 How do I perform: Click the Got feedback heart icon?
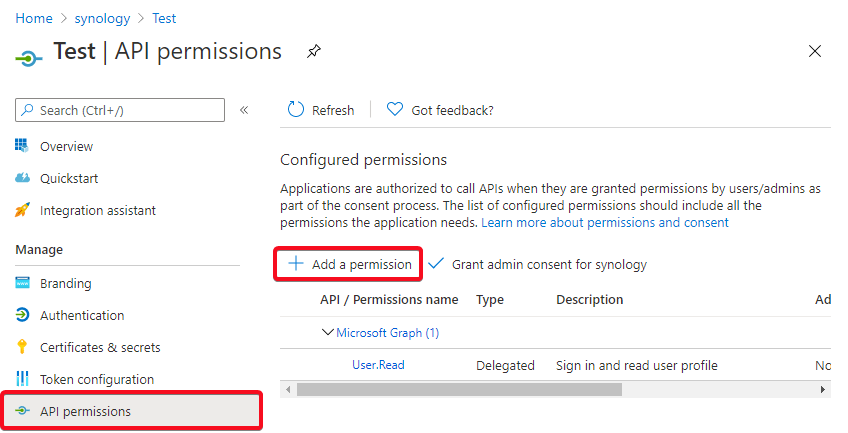click(395, 109)
